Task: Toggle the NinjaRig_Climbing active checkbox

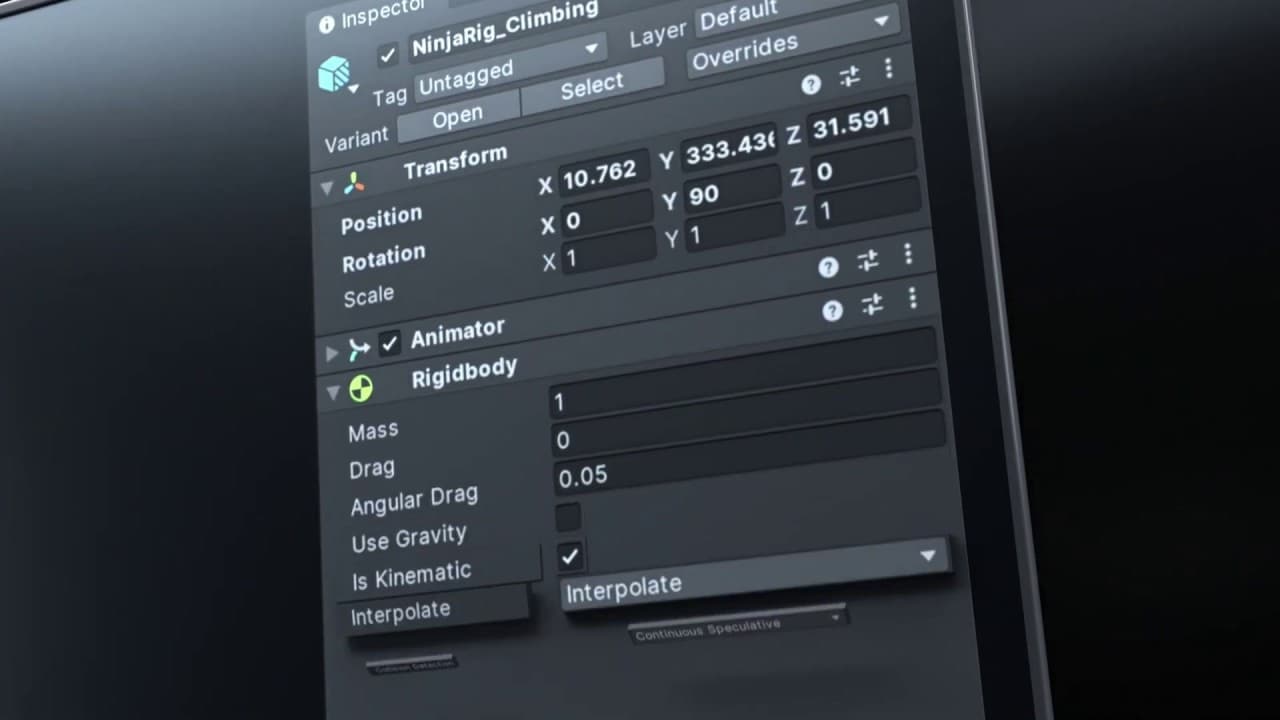Action: pyautogui.click(x=388, y=55)
